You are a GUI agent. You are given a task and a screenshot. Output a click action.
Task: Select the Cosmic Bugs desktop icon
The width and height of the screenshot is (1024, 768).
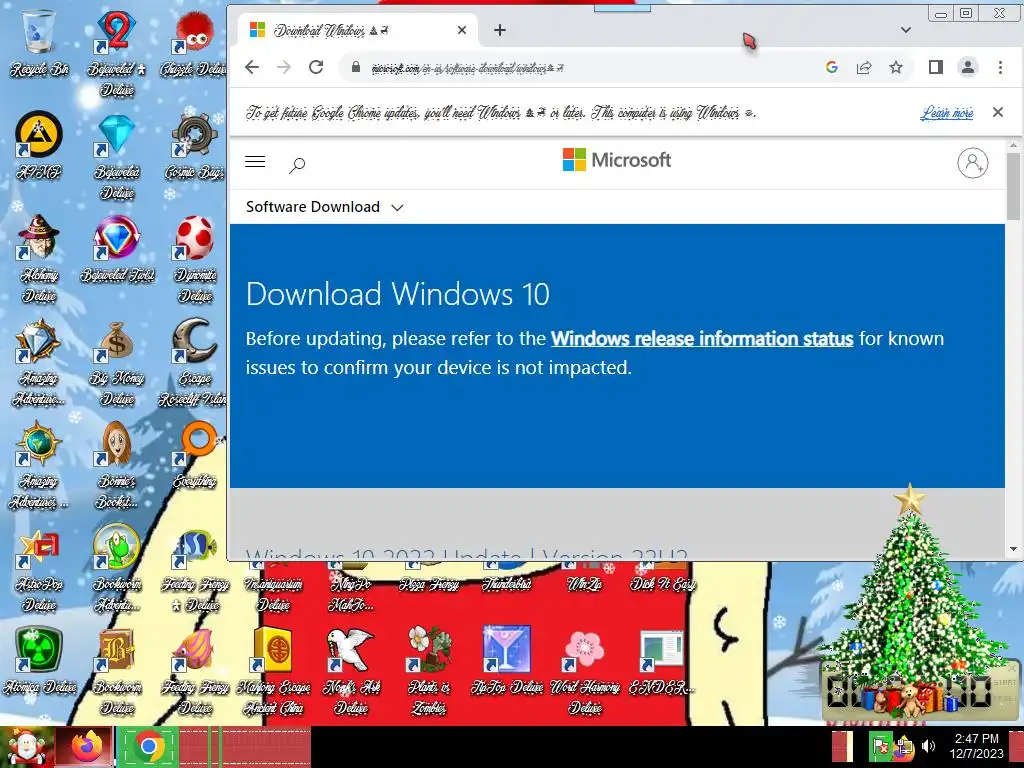coord(194,145)
